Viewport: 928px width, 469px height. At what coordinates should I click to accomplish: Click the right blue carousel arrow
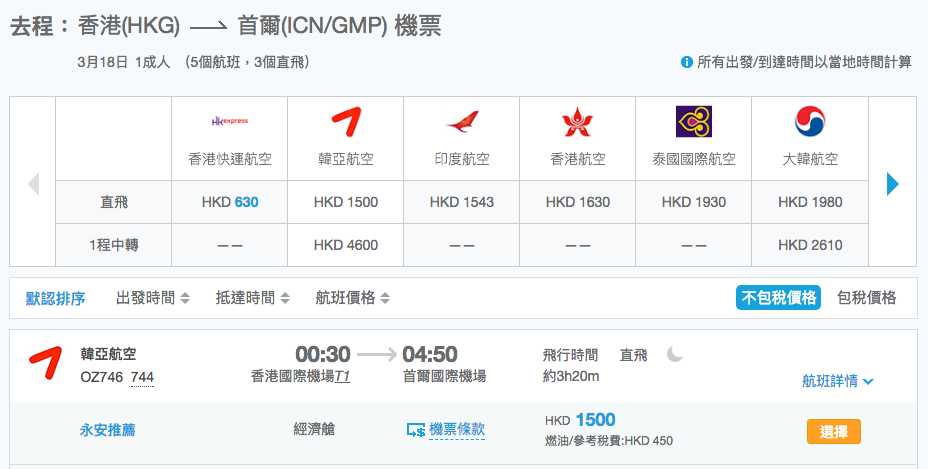(x=893, y=184)
